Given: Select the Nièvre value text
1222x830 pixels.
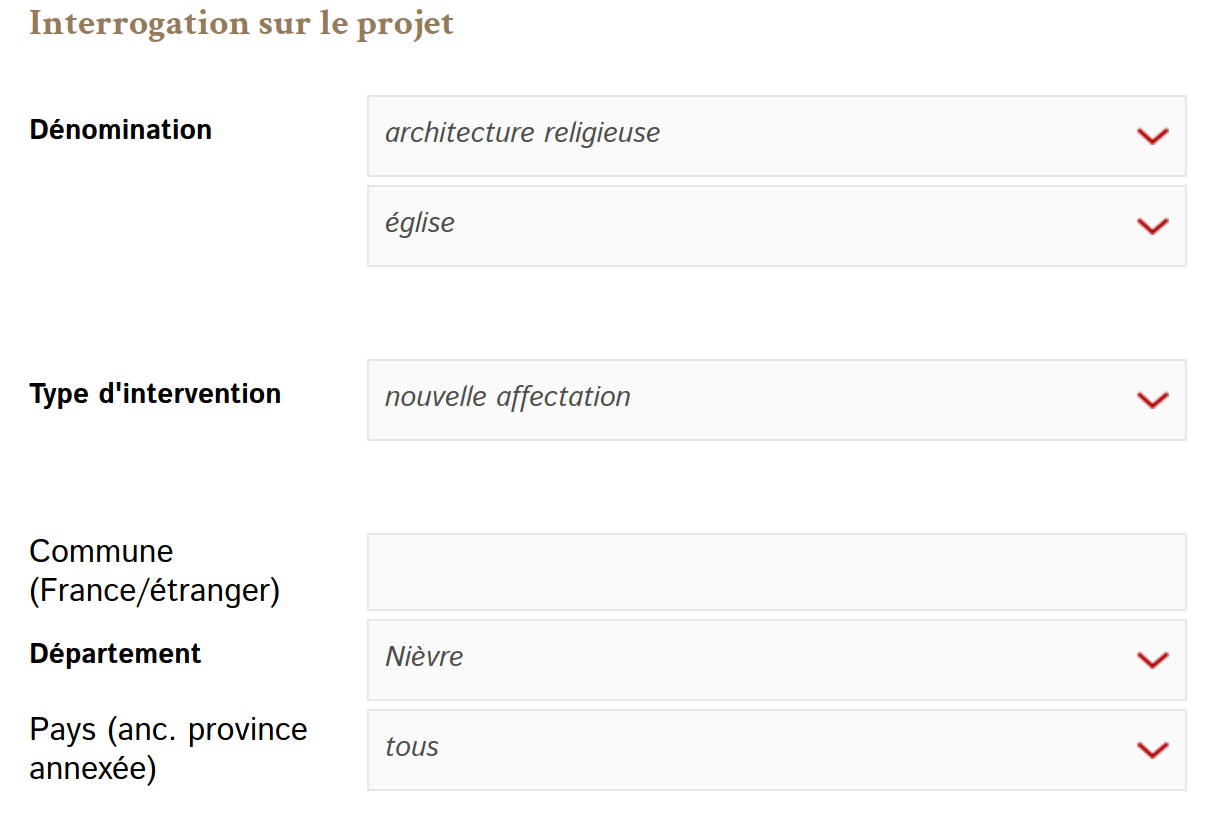Looking at the screenshot, I should pyautogui.click(x=424, y=657).
